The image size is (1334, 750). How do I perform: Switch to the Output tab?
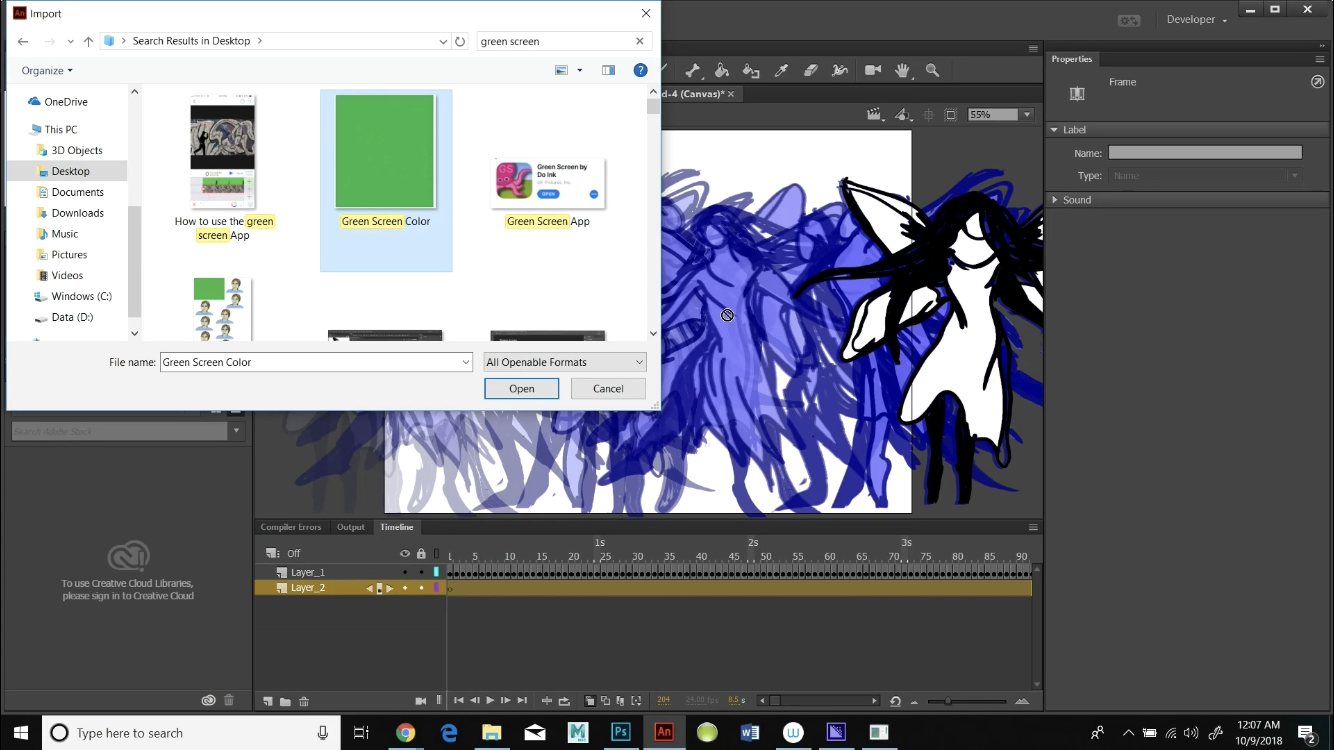[x=351, y=527]
